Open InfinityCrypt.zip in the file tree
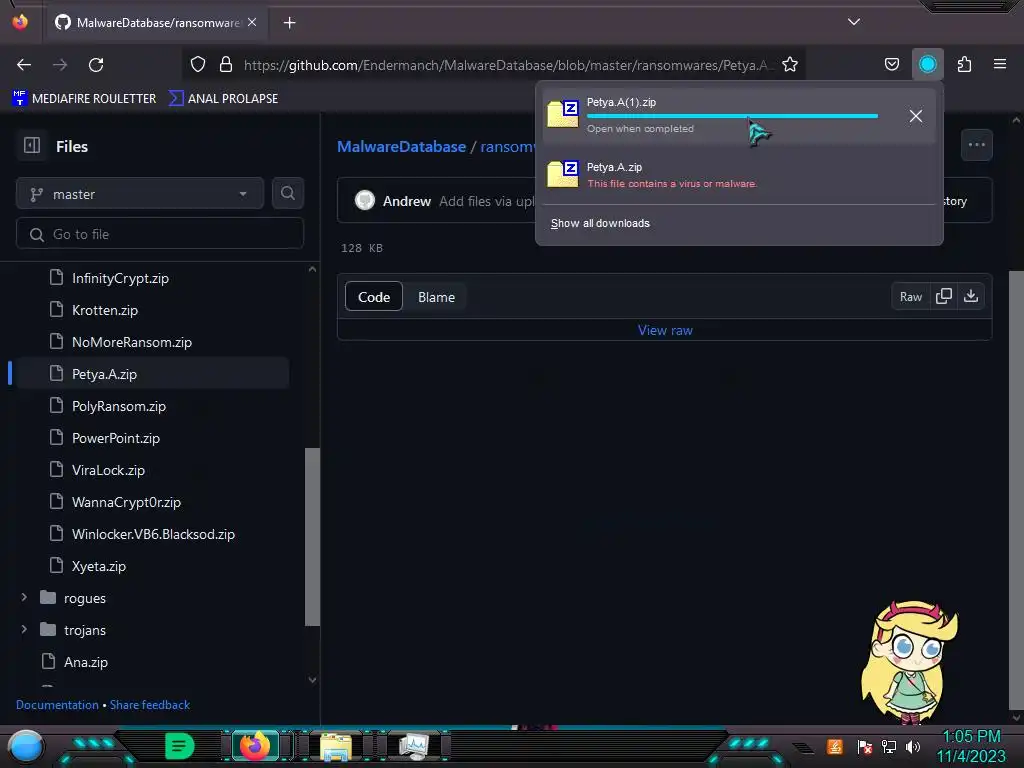 [120, 278]
